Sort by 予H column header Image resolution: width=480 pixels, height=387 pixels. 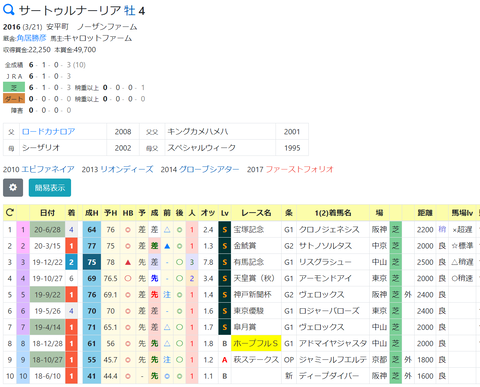[111, 213]
